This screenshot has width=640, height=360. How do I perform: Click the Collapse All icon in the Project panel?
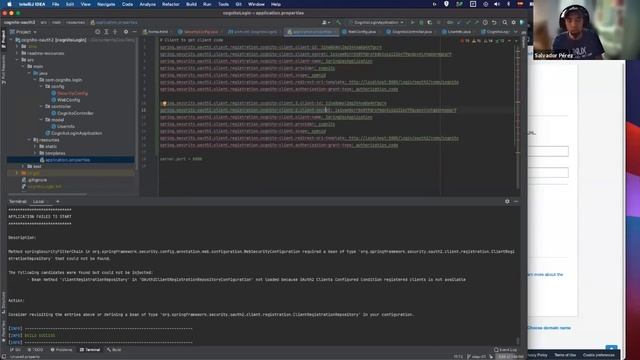(115, 32)
